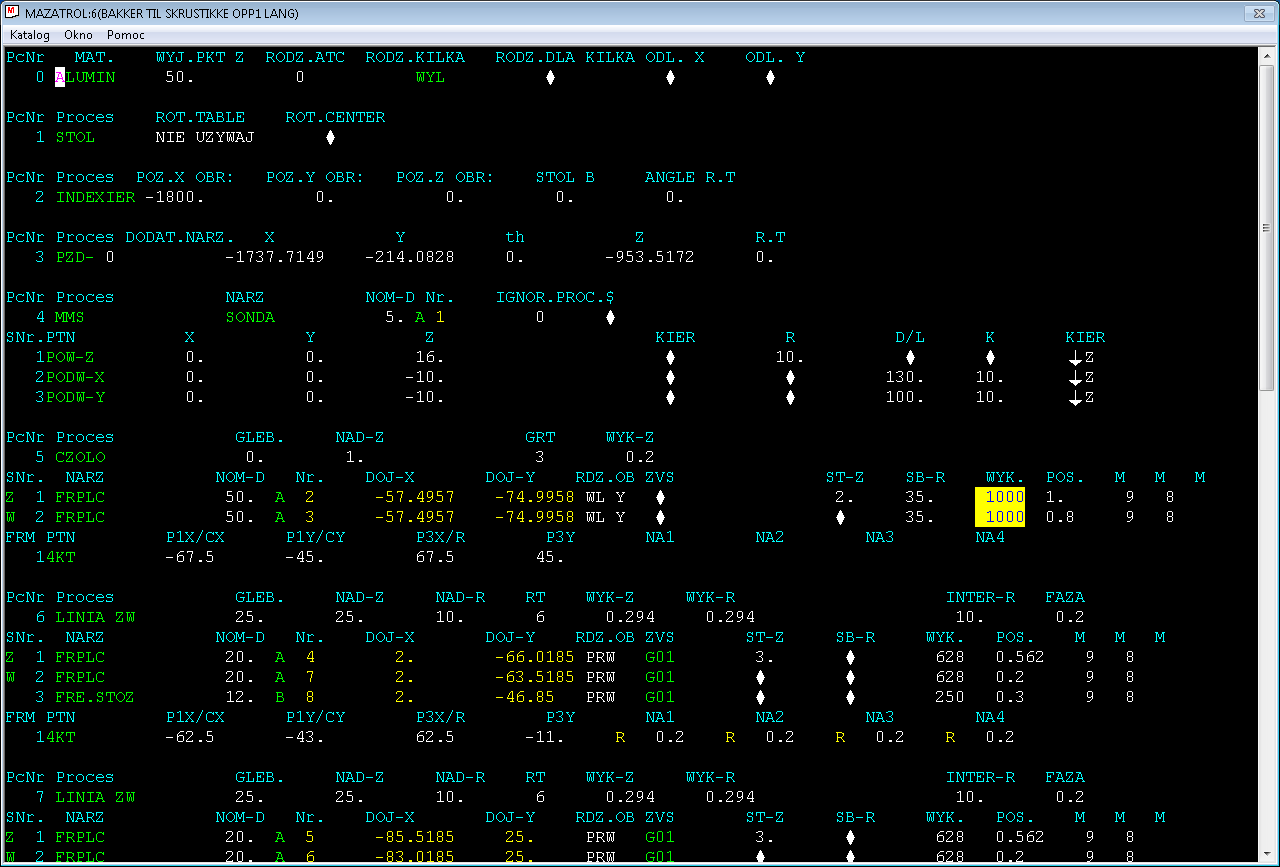
Task: Click the diamond under IGNOR.PROC.$
Action: [610, 317]
